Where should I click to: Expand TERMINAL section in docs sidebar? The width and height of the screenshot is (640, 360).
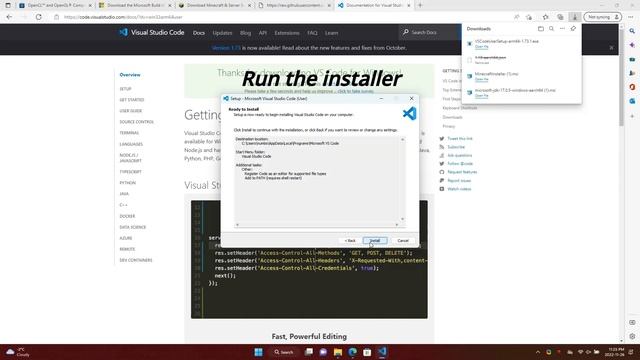click(x=129, y=133)
